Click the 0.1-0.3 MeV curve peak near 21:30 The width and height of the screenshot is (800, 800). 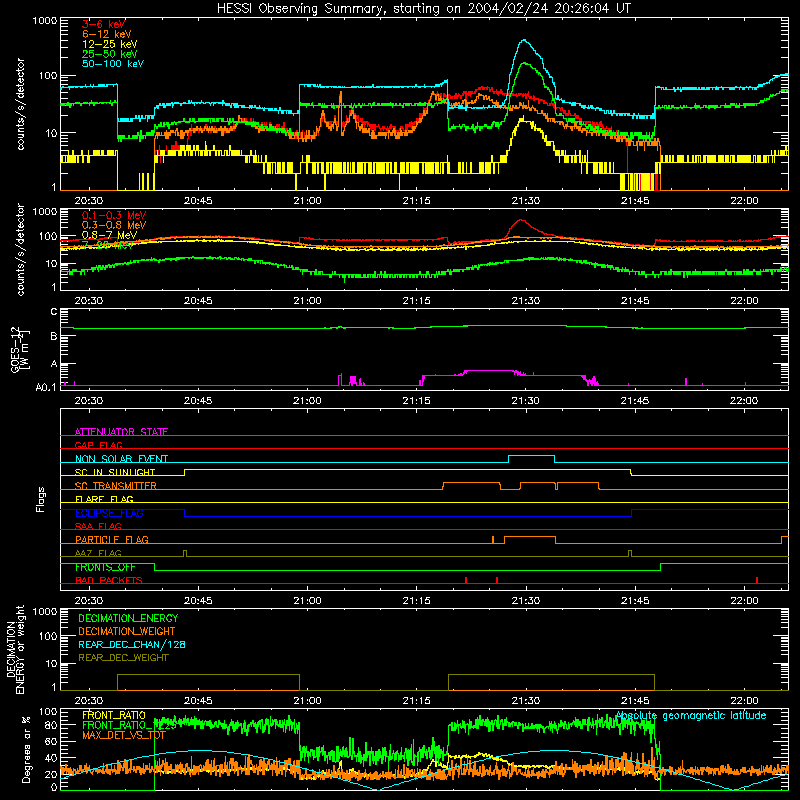coord(520,220)
